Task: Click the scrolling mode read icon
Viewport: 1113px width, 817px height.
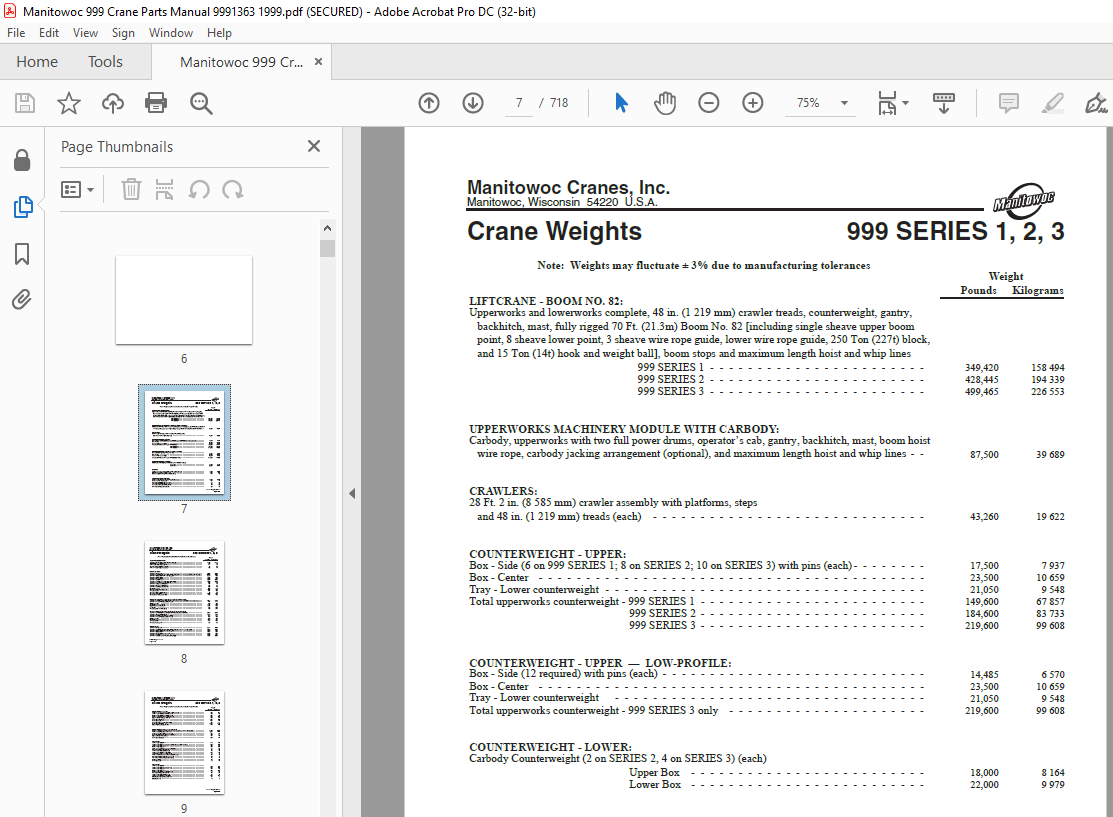Action: click(943, 103)
